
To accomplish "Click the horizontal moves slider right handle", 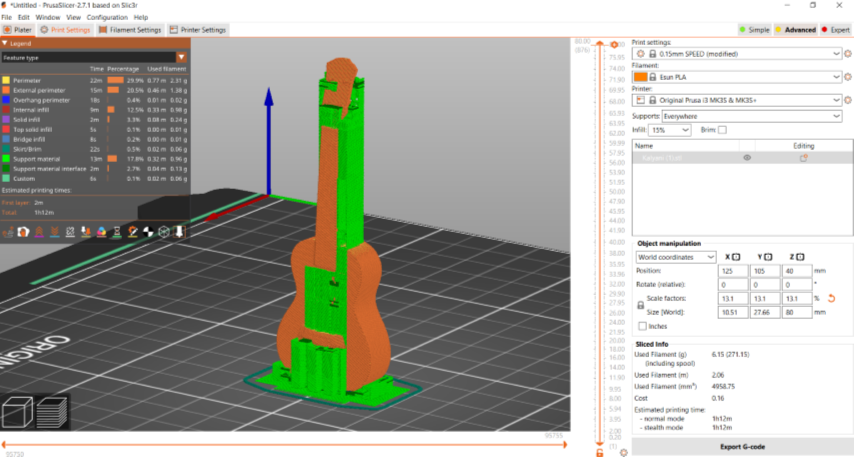I will click(565, 445).
